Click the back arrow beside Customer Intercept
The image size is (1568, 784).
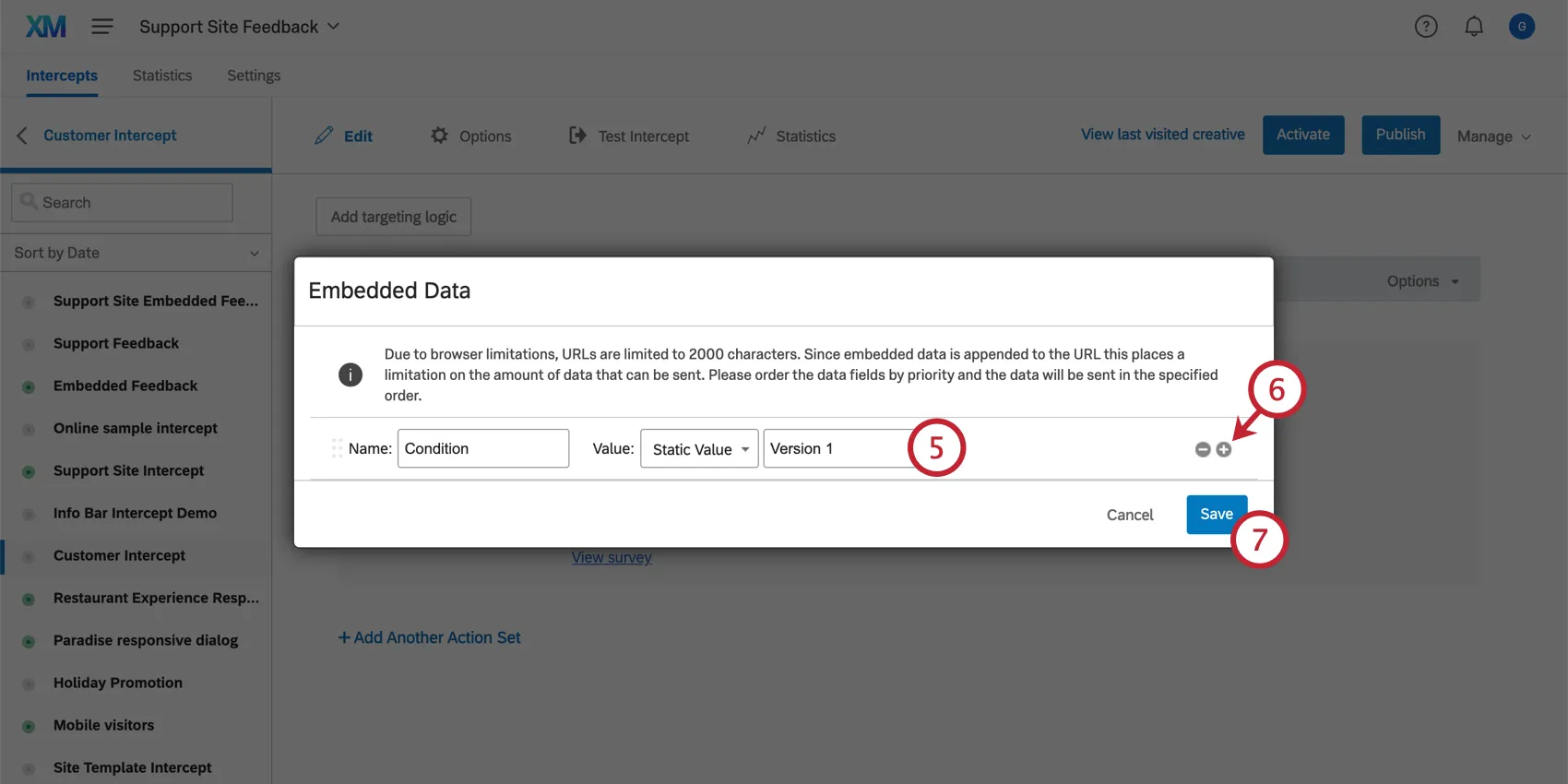pos(22,136)
